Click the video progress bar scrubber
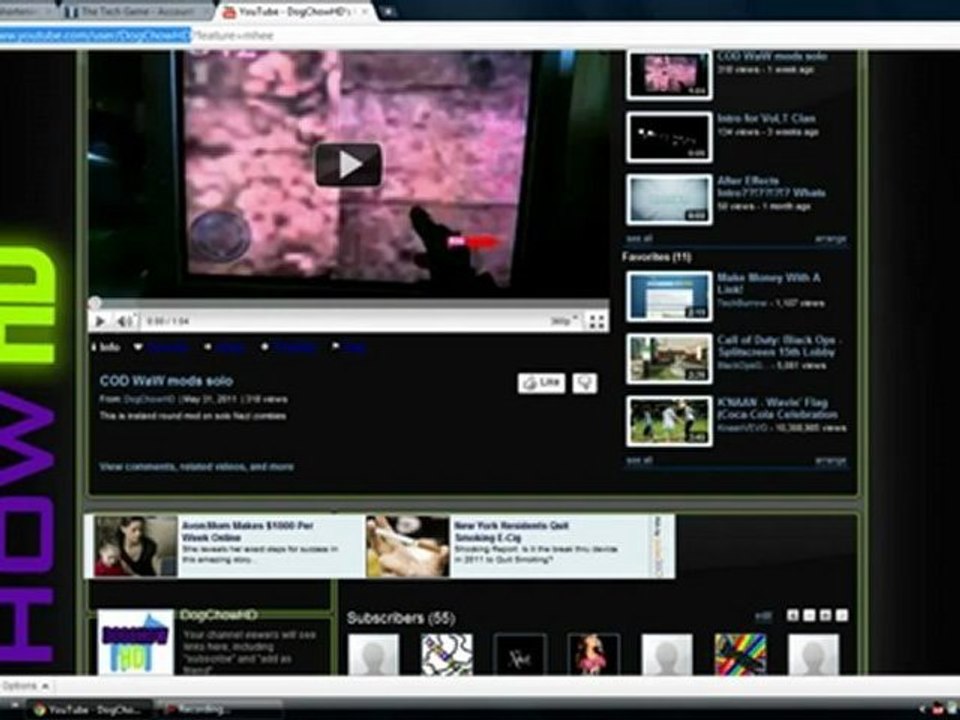960x720 pixels. tap(94, 302)
